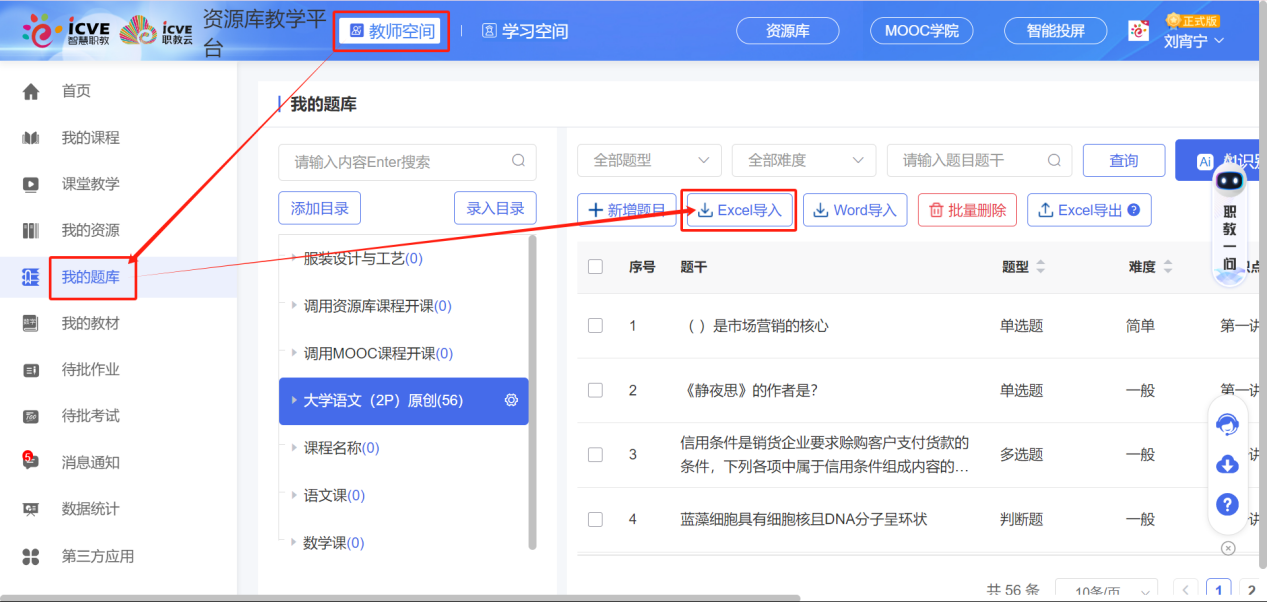1267x602 pixels.
Task: Switch to the 学习空间 tab
Action: [x=525, y=31]
